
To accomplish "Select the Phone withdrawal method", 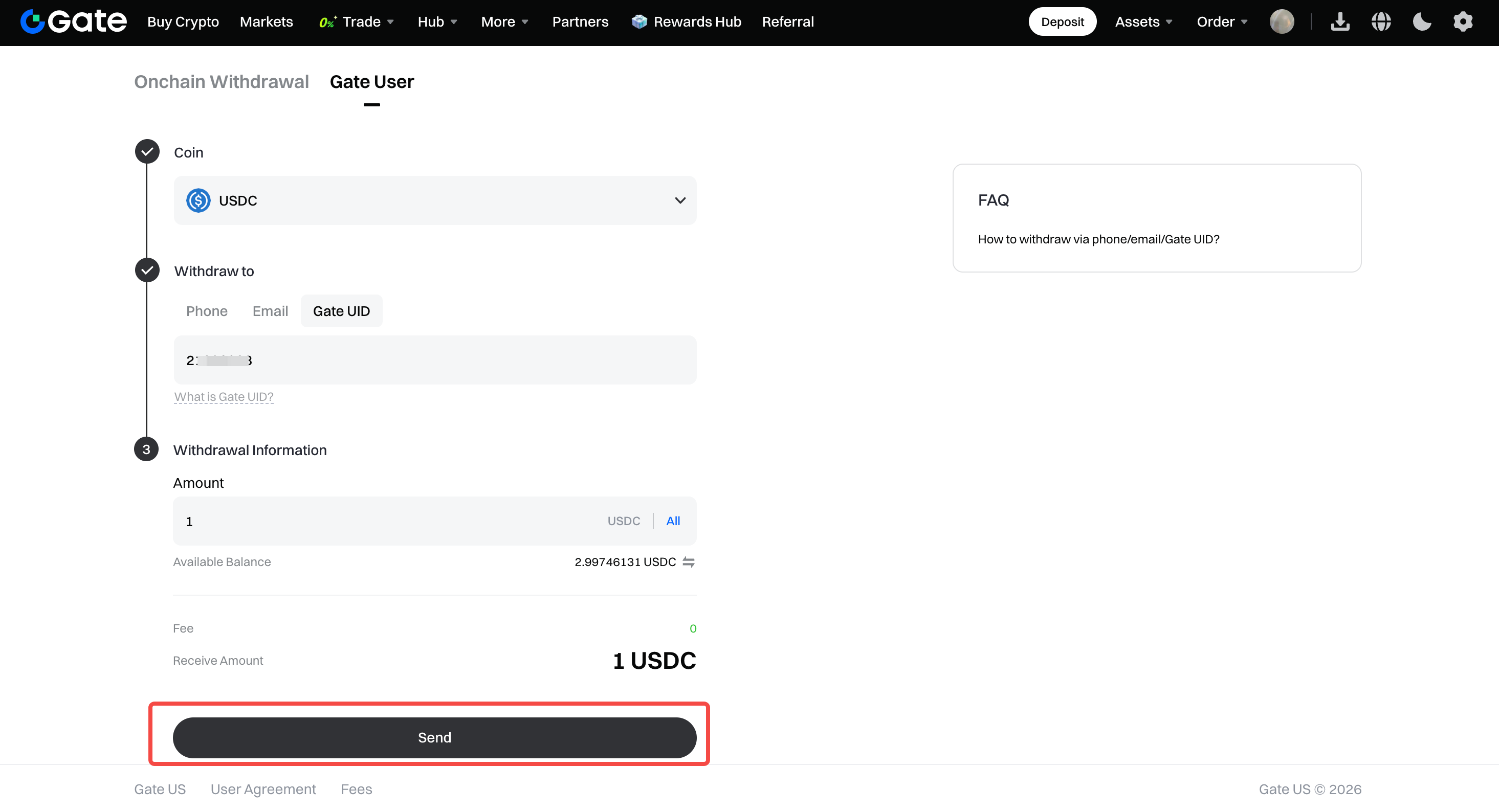I will pyautogui.click(x=207, y=311).
